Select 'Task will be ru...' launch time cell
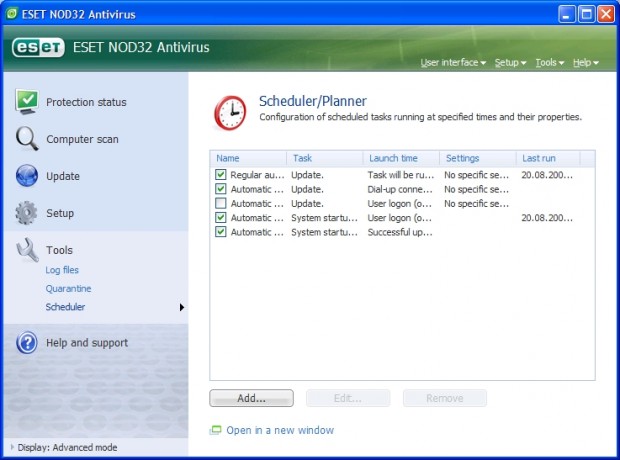The image size is (620, 460). click(x=401, y=175)
